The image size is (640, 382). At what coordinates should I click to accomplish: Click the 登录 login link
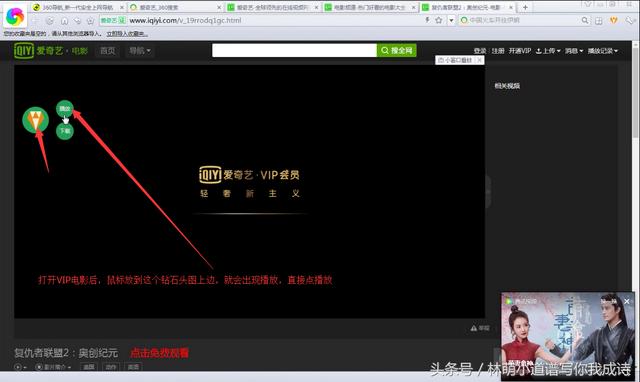click(480, 51)
